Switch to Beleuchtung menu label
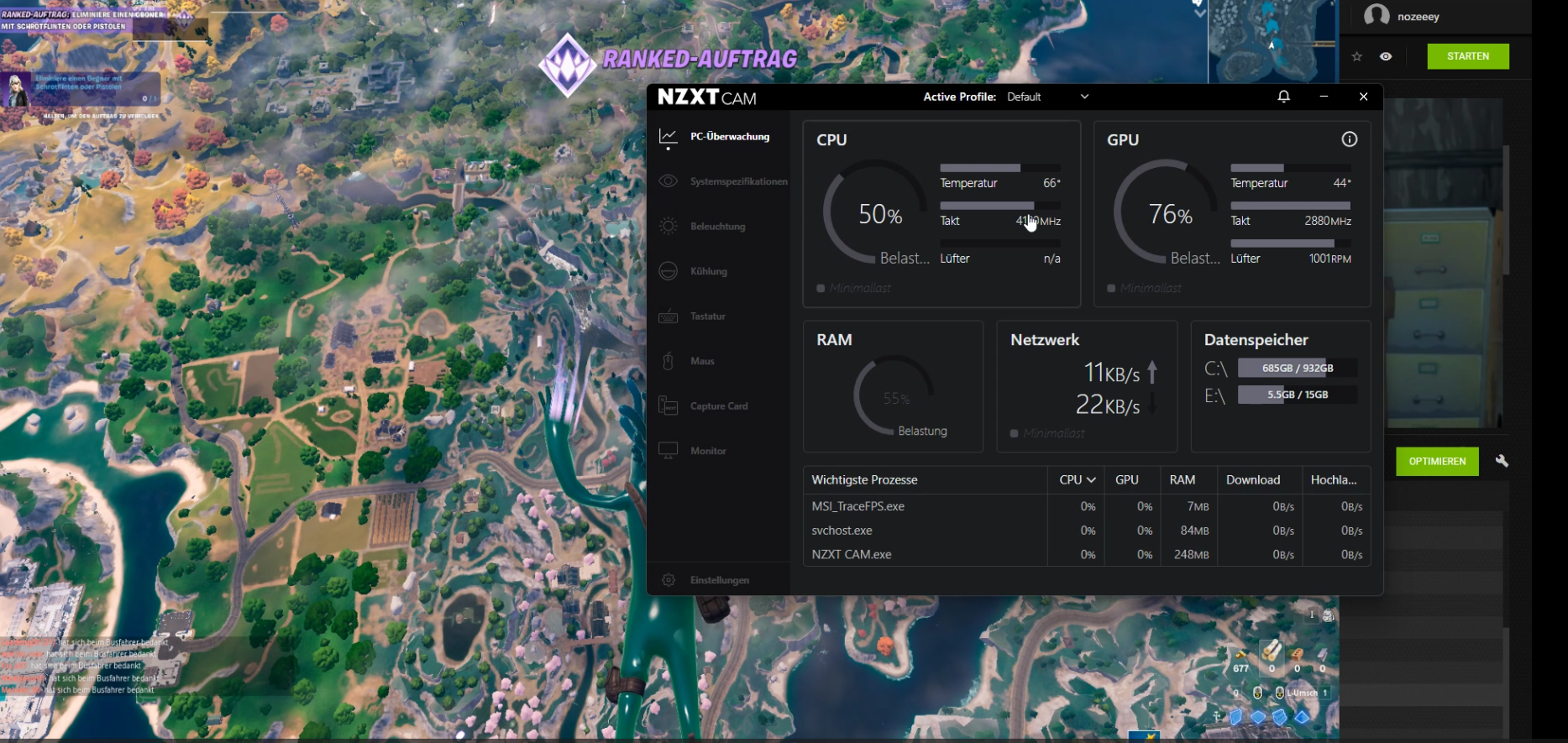 pos(717,227)
